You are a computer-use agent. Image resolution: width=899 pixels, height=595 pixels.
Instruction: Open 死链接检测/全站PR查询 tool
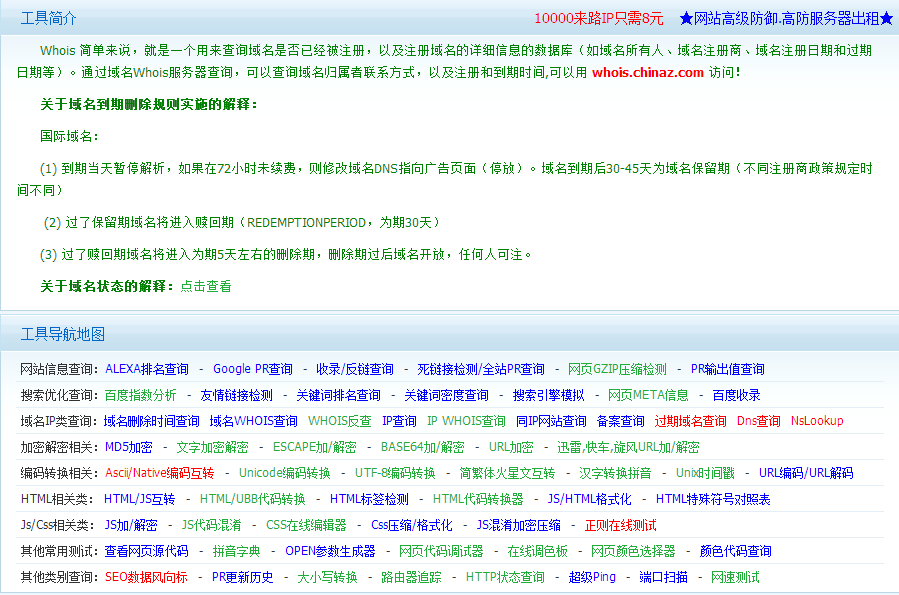tap(481, 369)
